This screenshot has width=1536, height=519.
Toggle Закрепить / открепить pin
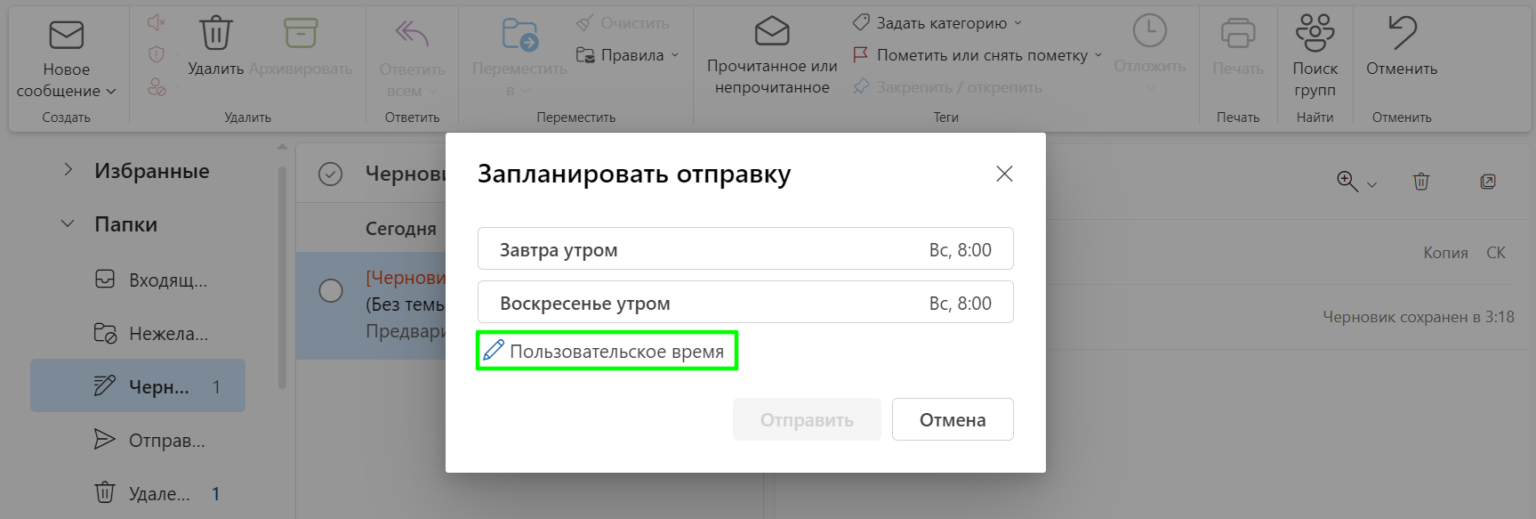click(x=947, y=87)
